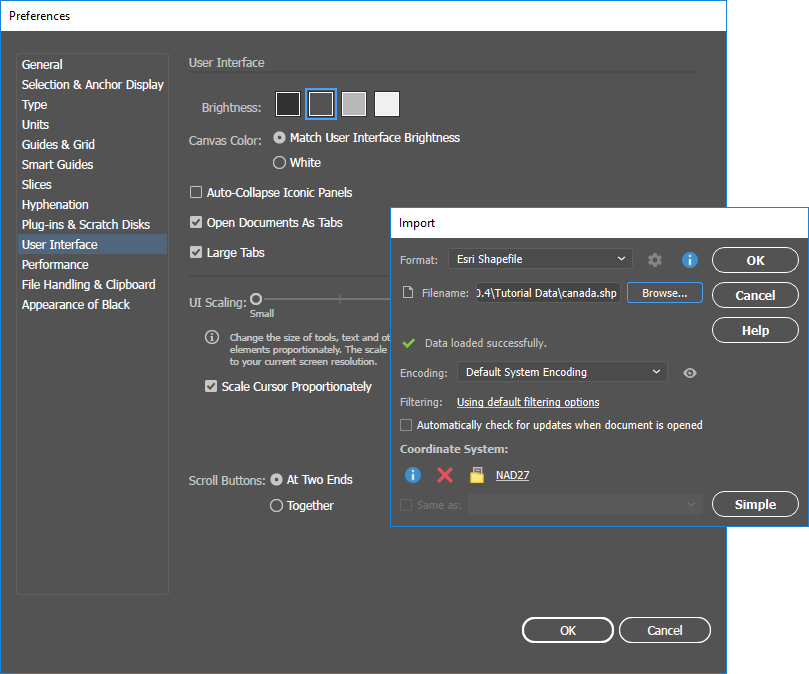This screenshot has width=809, height=674.
Task: Select lightest brightness swatch
Action: point(387,104)
